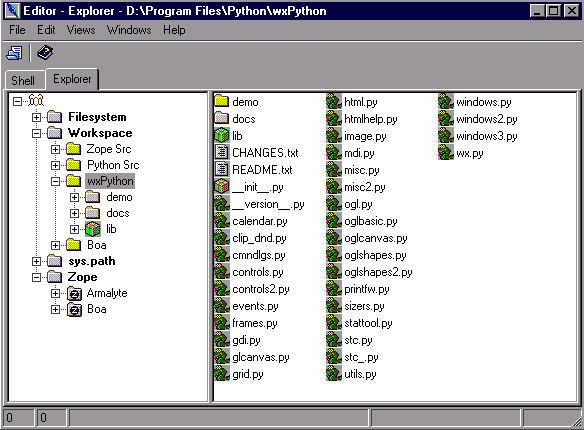The height and width of the screenshot is (430, 584).
Task: Select the demo folder icon in file list
Action: [x=222, y=101]
